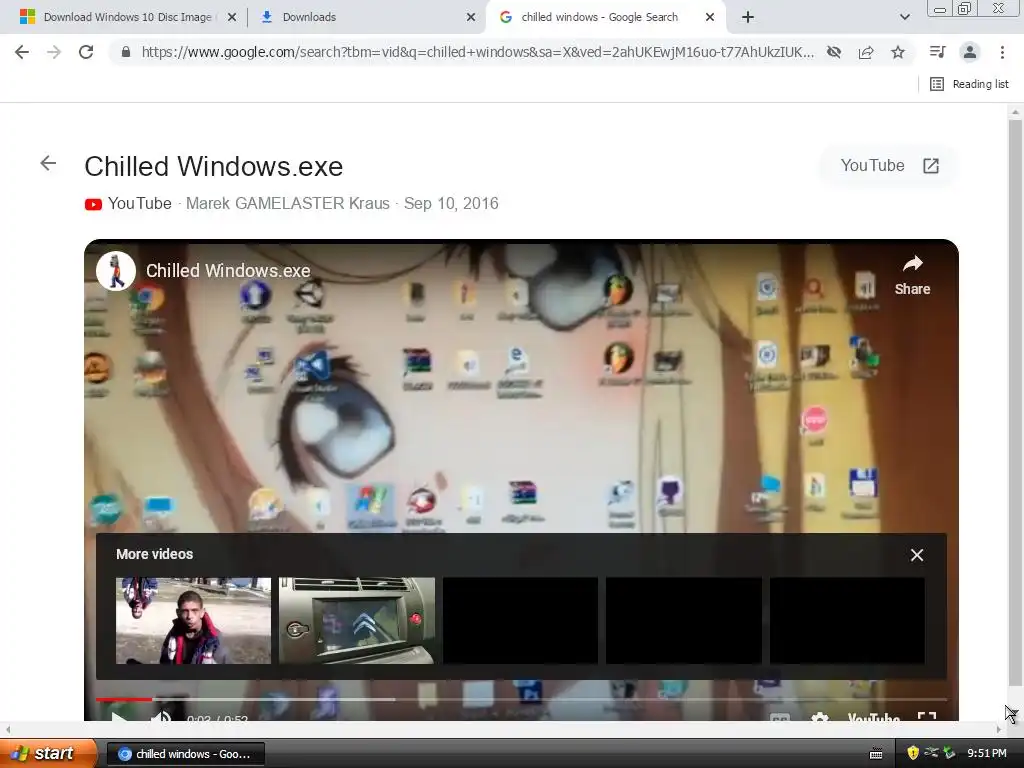Viewport: 1024px width, 768px height.
Task: Return to results with the page back arrow
Action: click(48, 163)
